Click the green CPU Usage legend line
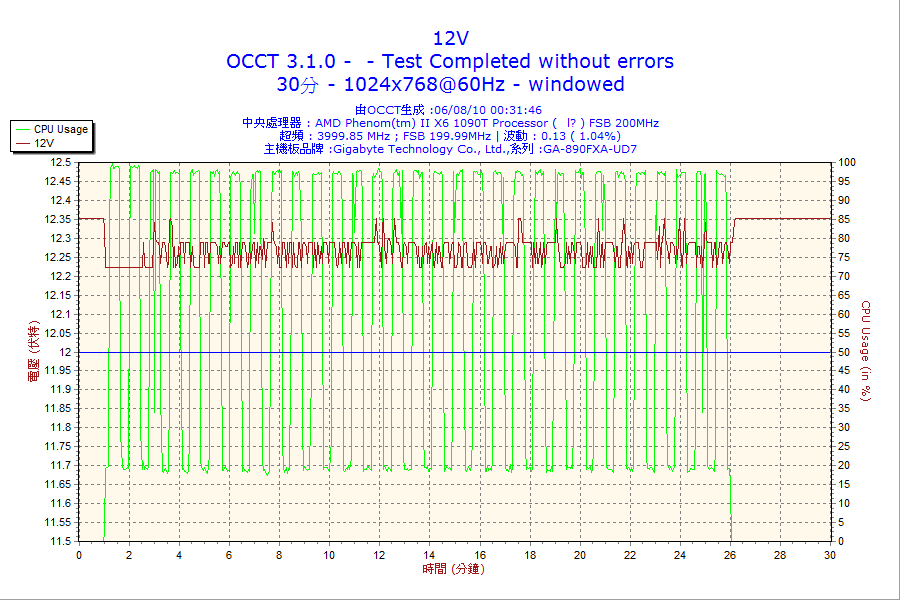Viewport: 900px width, 600px height. point(23,129)
